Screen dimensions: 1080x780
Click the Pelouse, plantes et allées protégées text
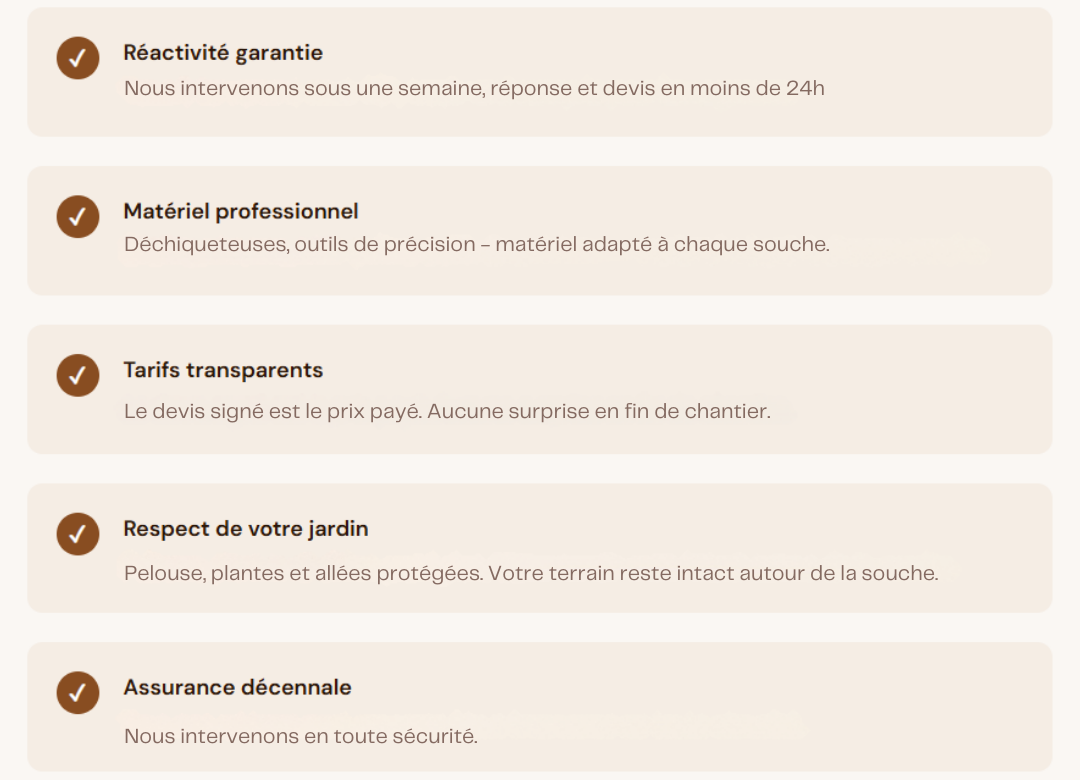(531, 574)
